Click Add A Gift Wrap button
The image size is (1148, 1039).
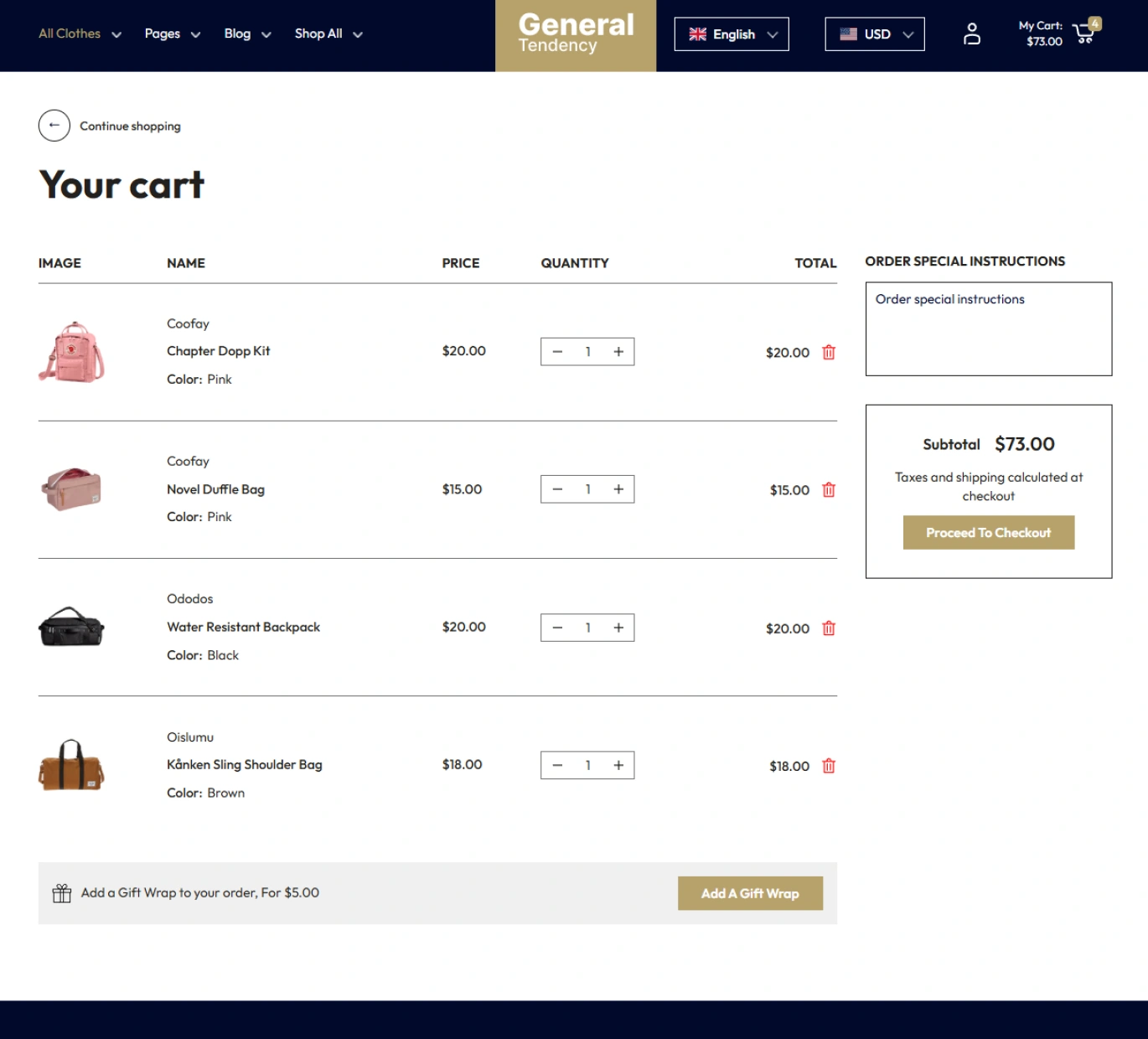click(x=750, y=893)
